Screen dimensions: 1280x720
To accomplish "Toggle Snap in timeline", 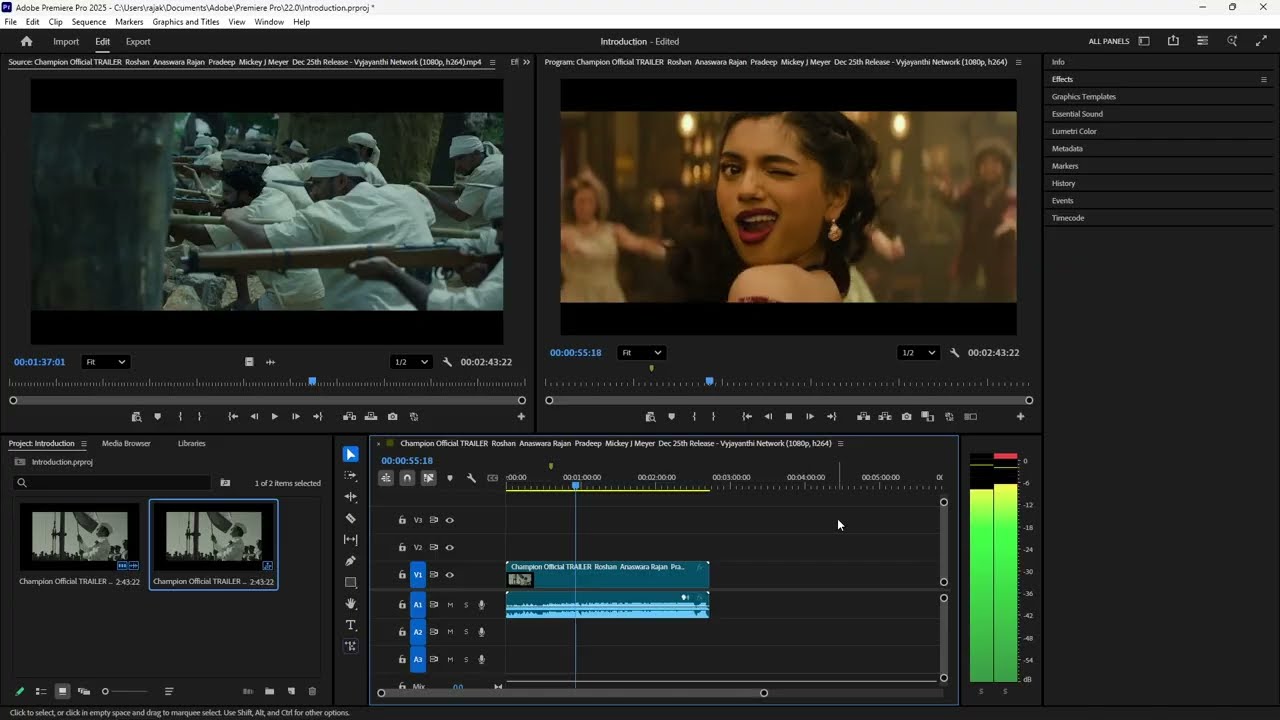I will pyautogui.click(x=407, y=478).
